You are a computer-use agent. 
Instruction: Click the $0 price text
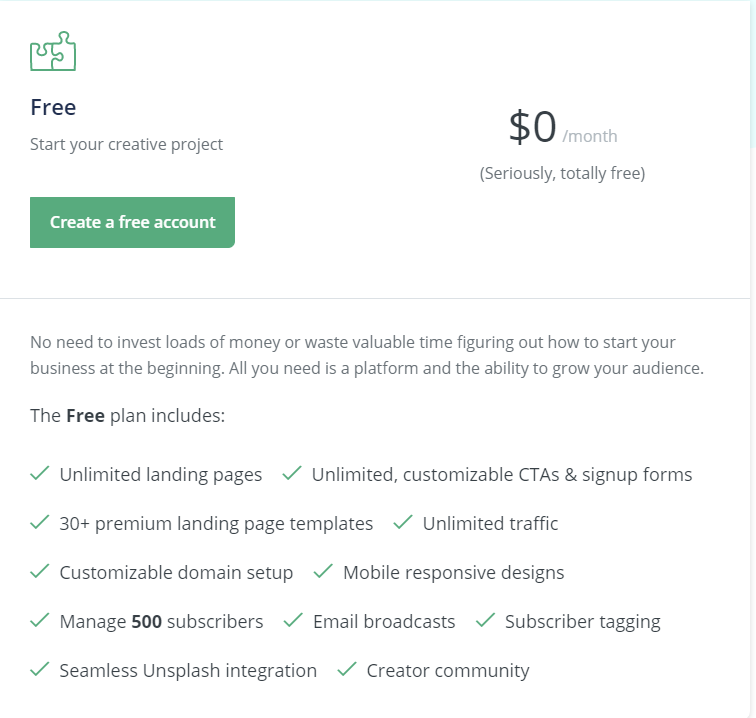532,127
